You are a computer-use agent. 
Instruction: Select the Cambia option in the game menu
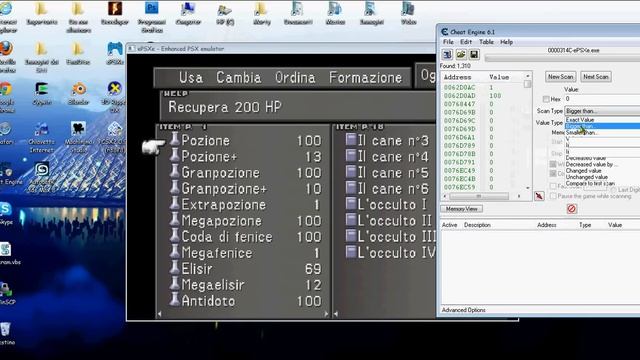coord(239,77)
